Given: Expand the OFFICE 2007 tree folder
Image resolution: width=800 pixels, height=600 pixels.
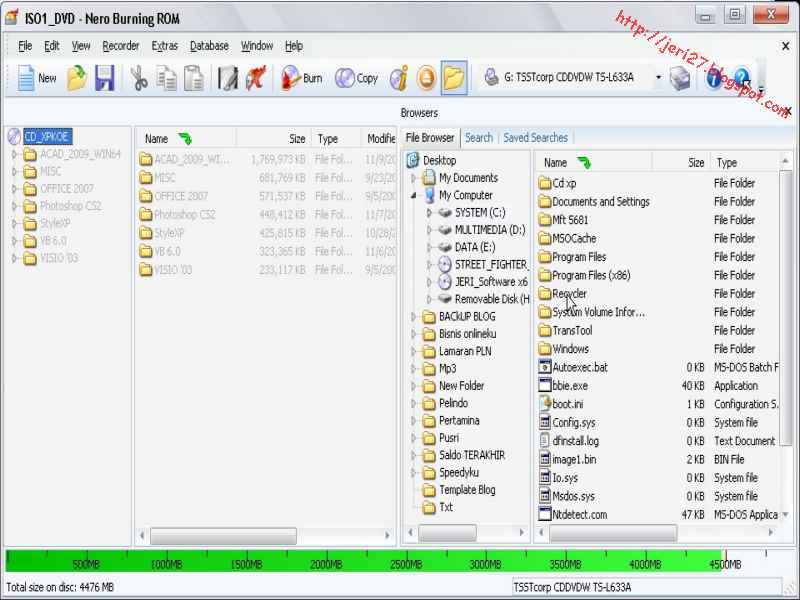Looking at the screenshot, I should click(x=14, y=189).
